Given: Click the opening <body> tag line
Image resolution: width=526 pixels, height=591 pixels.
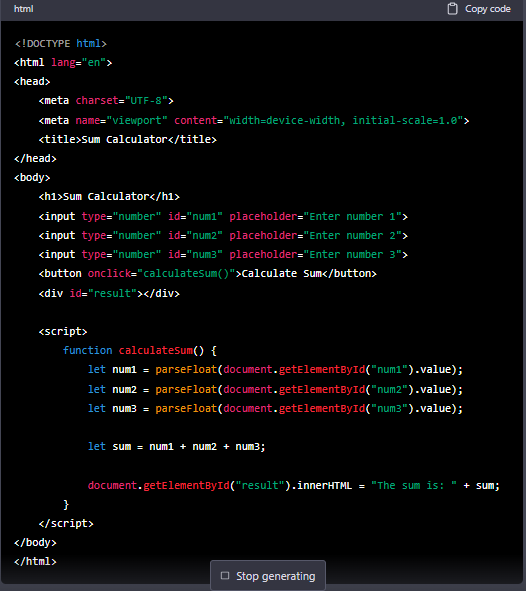Looking at the screenshot, I should 32,178.
